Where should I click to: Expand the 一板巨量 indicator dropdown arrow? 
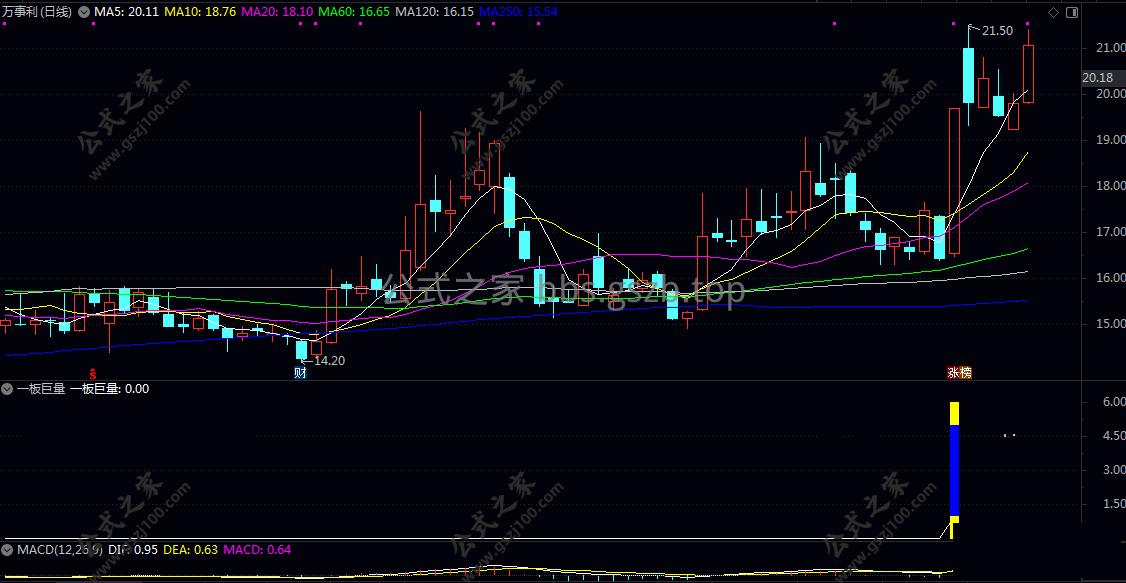pyautogui.click(x=8, y=389)
